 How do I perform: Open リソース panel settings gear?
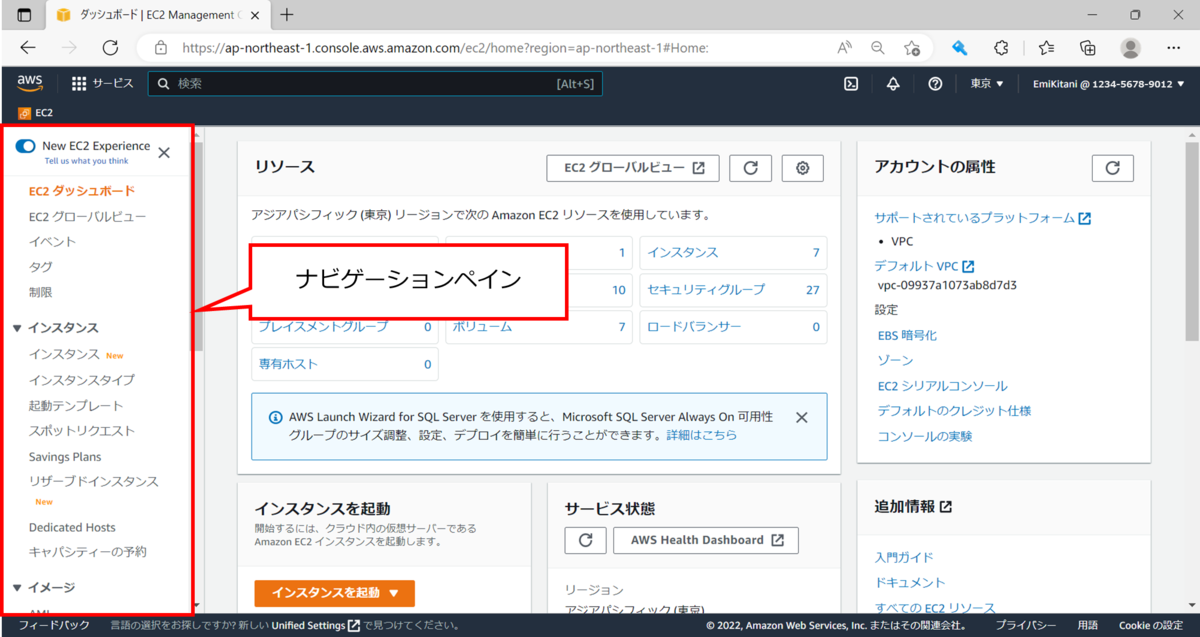(x=802, y=168)
